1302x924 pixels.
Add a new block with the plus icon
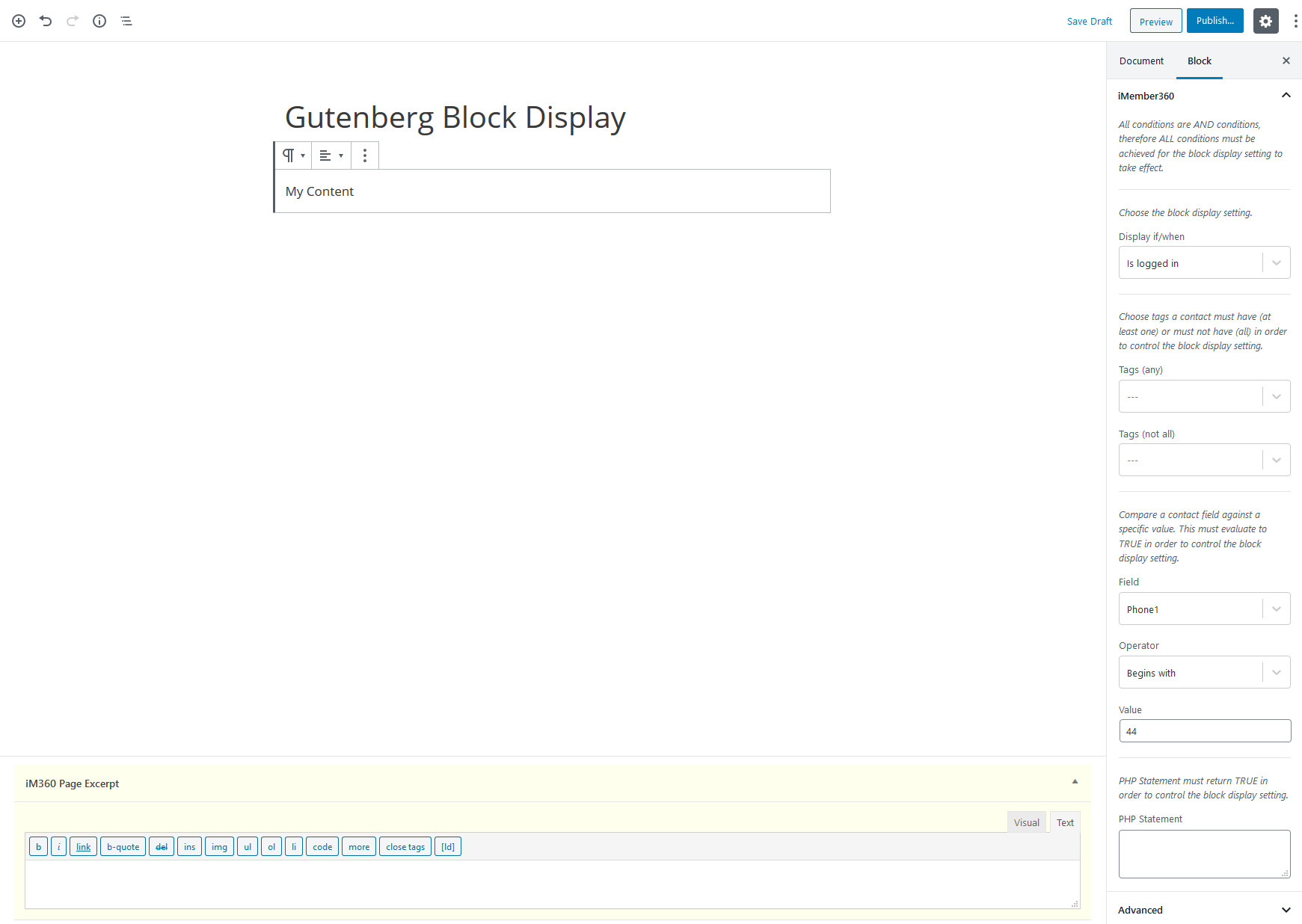18,21
